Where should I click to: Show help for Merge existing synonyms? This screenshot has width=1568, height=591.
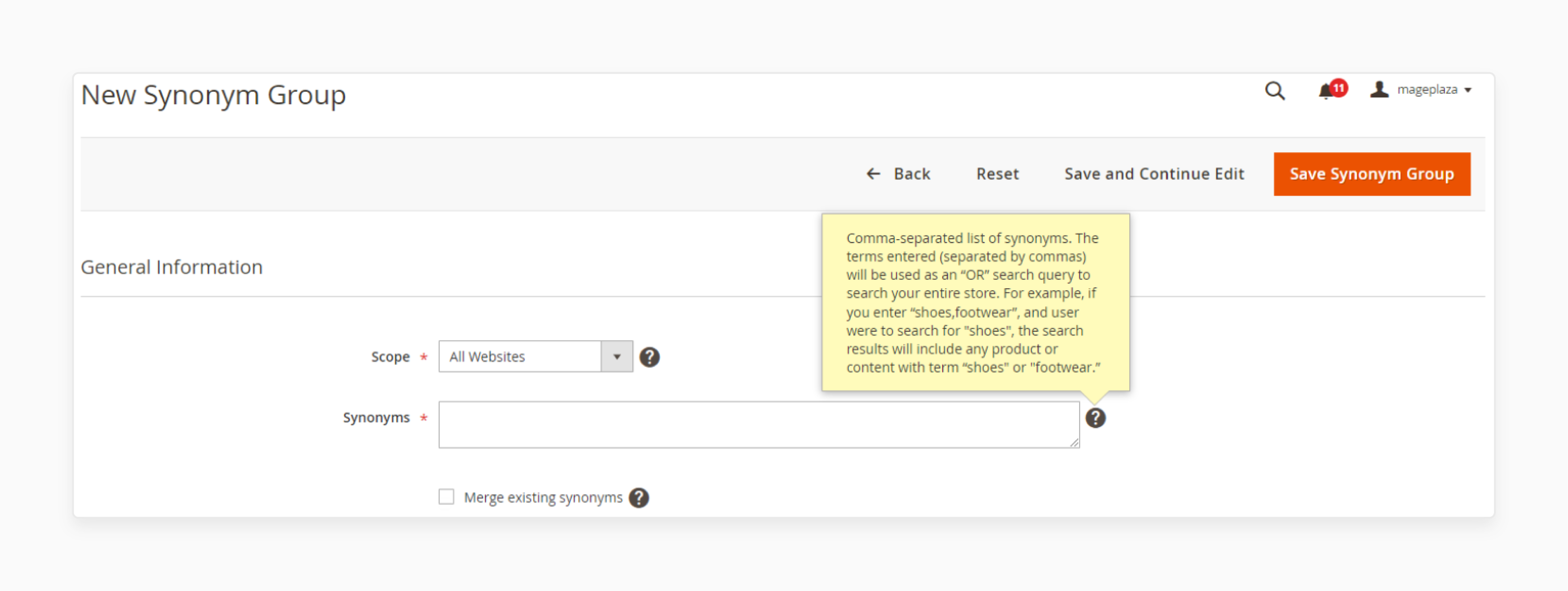click(638, 498)
